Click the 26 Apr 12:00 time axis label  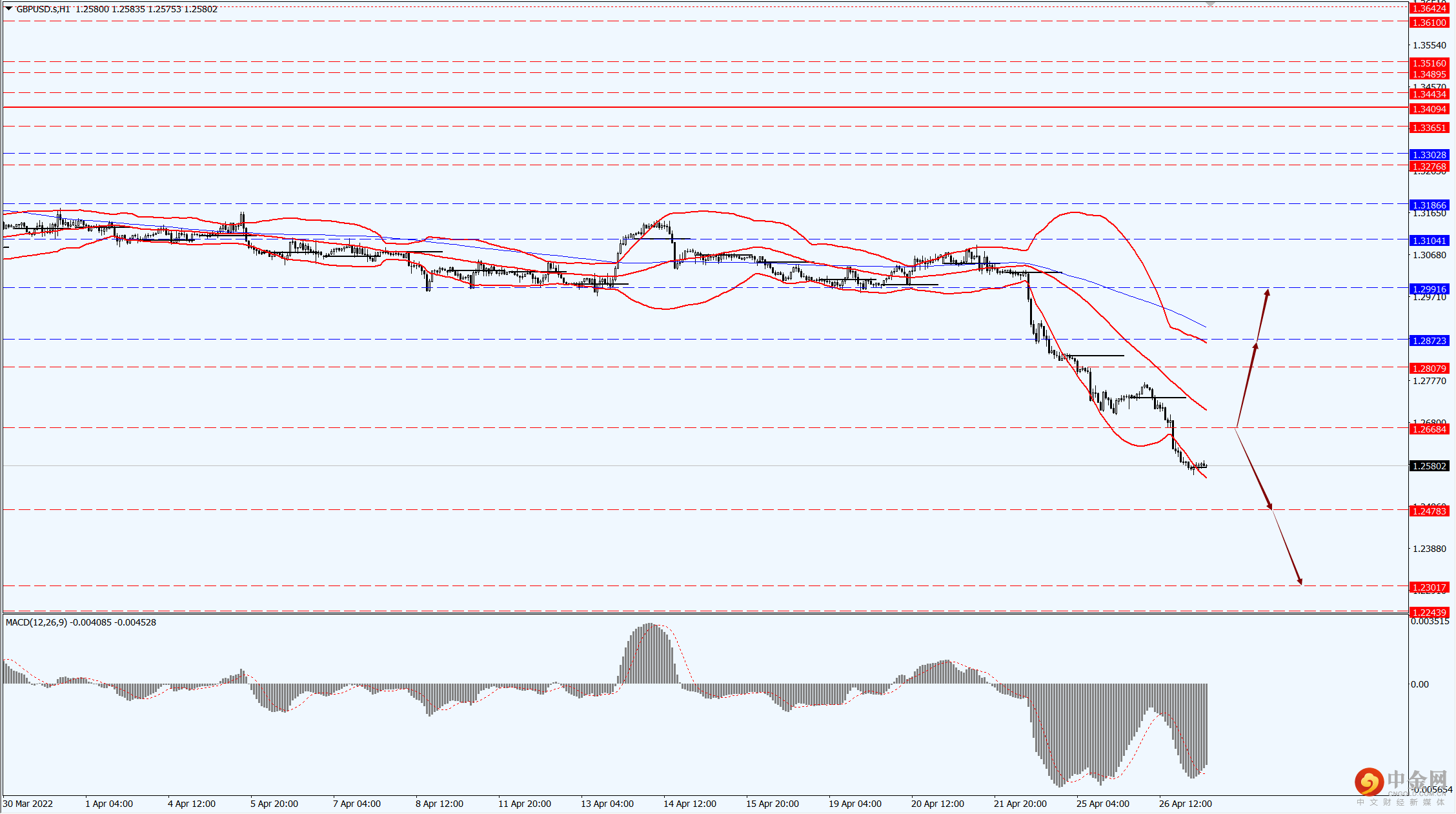coord(1185,804)
